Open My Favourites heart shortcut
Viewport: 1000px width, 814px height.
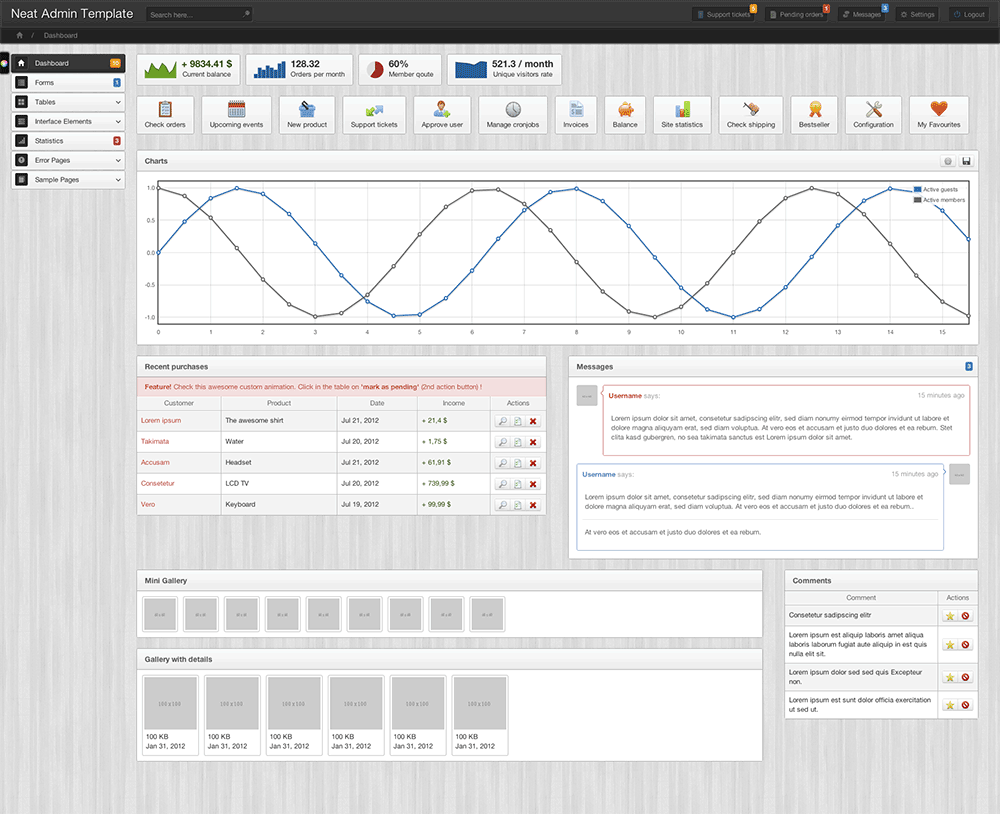coord(938,110)
